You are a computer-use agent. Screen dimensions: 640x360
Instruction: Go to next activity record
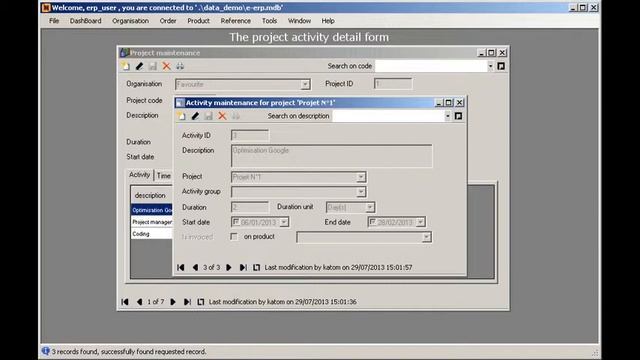coord(229,267)
